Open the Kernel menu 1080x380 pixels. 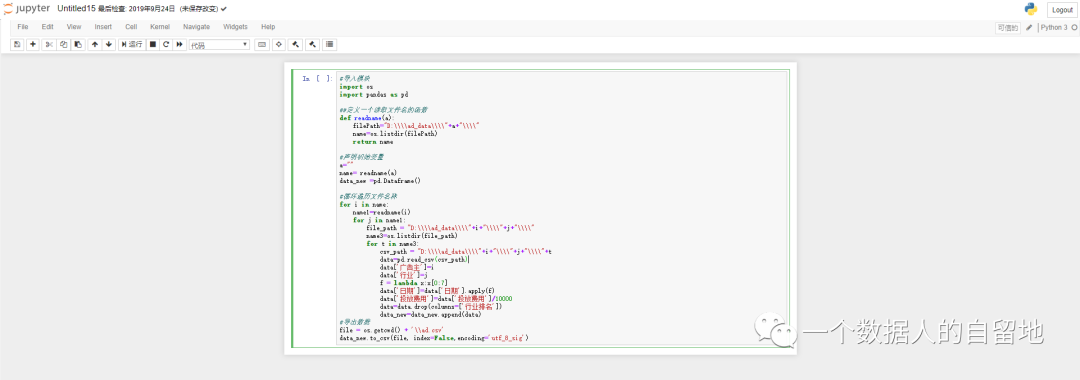click(160, 27)
